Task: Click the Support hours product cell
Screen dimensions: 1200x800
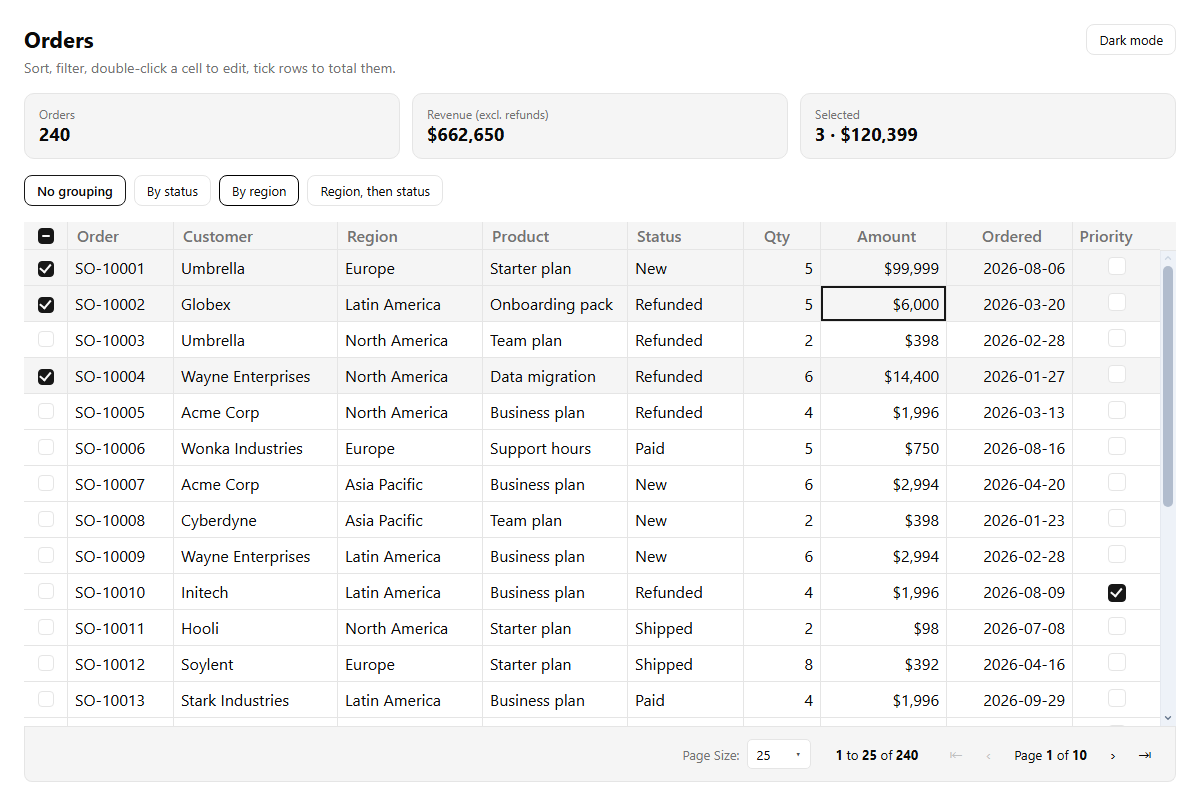Action: point(555,448)
